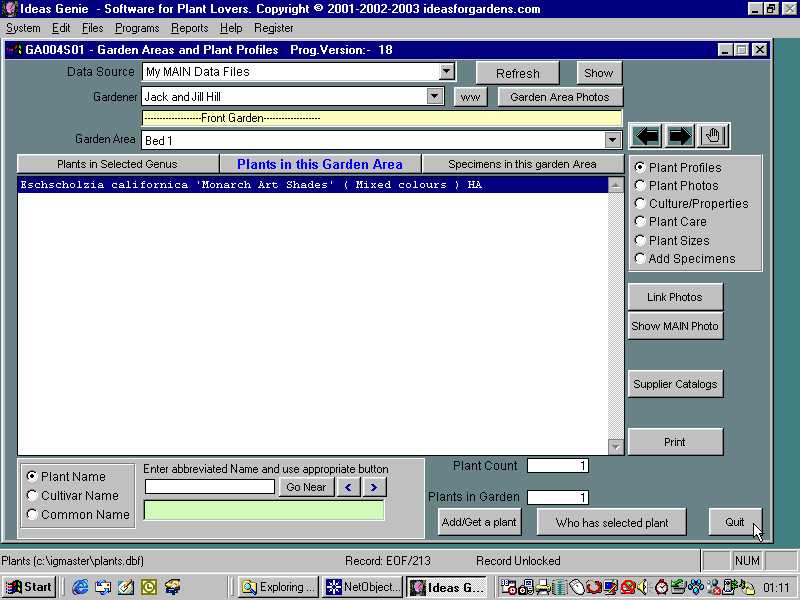Select the Plant Photos radio option
Image resolution: width=800 pixels, height=600 pixels.
tap(641, 186)
